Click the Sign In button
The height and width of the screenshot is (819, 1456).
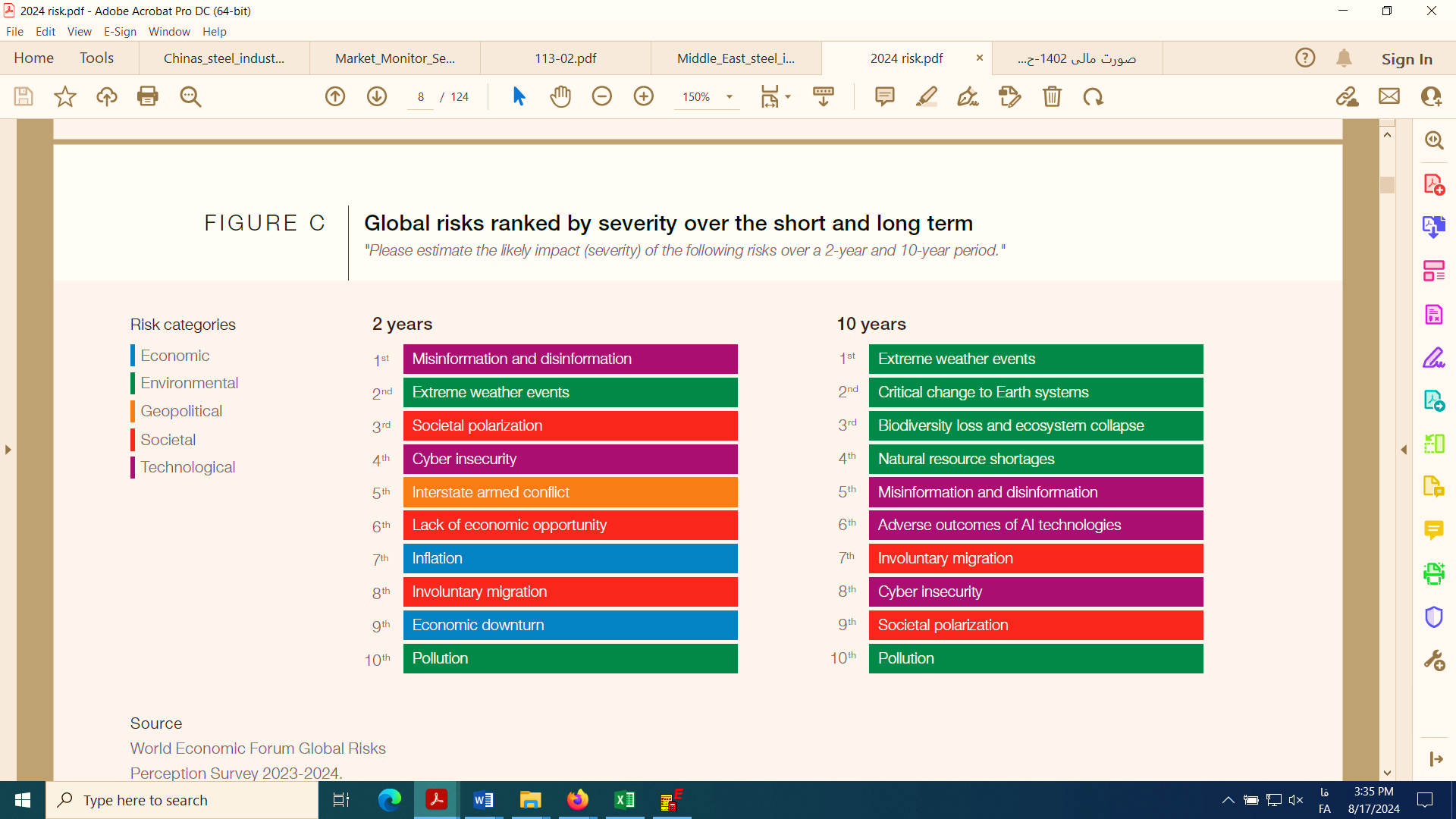point(1407,58)
